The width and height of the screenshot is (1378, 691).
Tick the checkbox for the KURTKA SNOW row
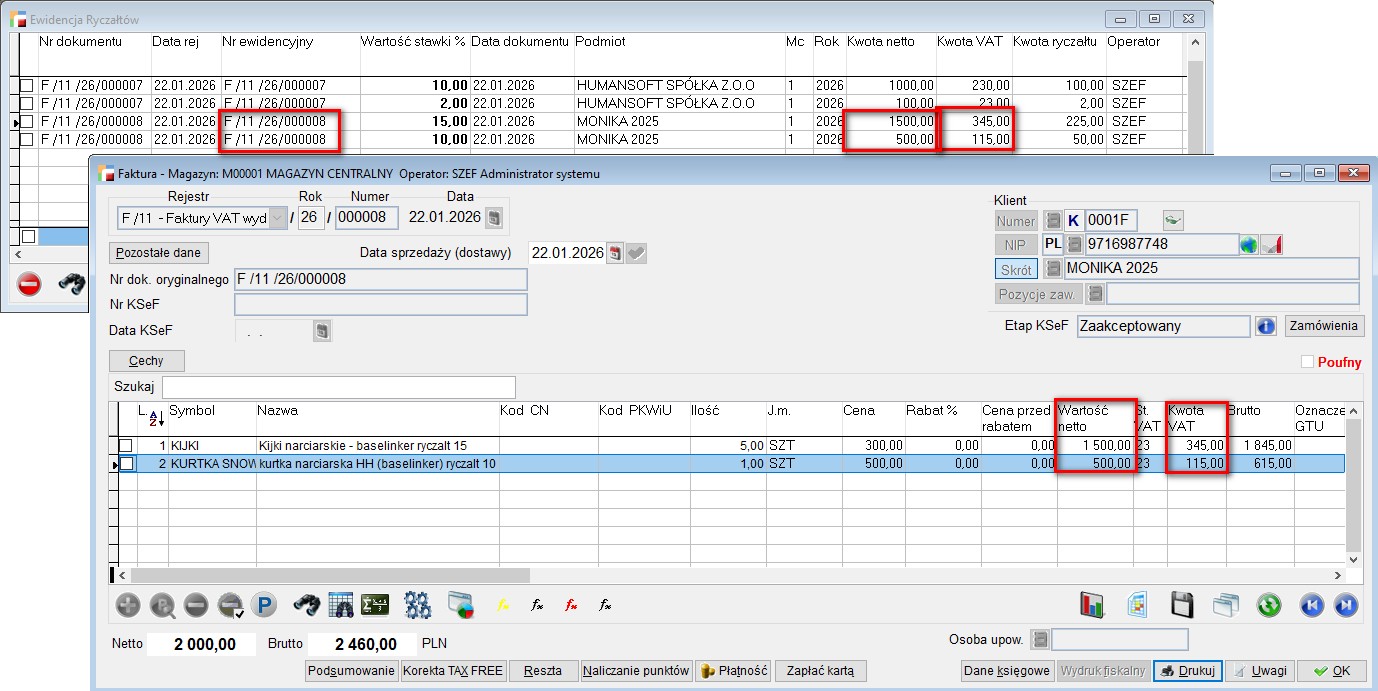click(125, 463)
